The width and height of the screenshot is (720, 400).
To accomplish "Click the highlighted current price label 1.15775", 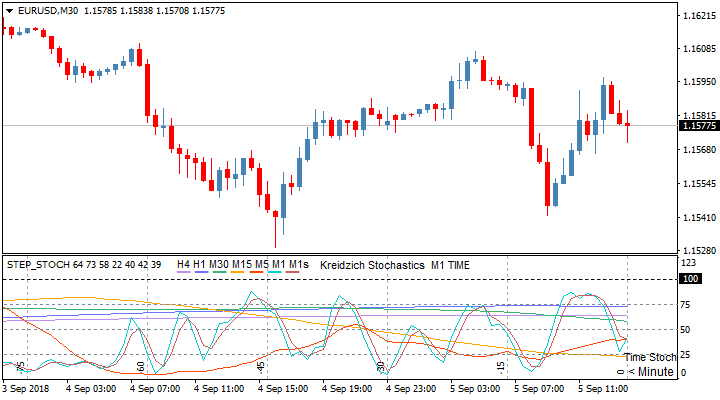I will pos(699,126).
